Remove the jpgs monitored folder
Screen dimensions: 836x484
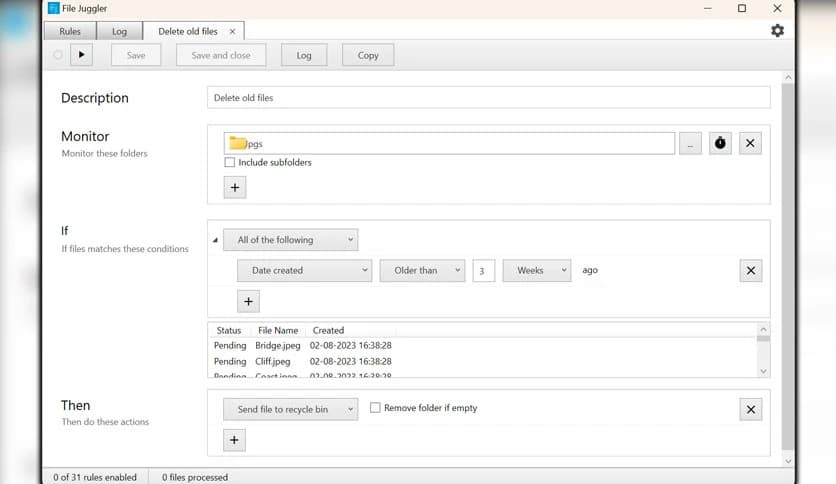coord(750,143)
